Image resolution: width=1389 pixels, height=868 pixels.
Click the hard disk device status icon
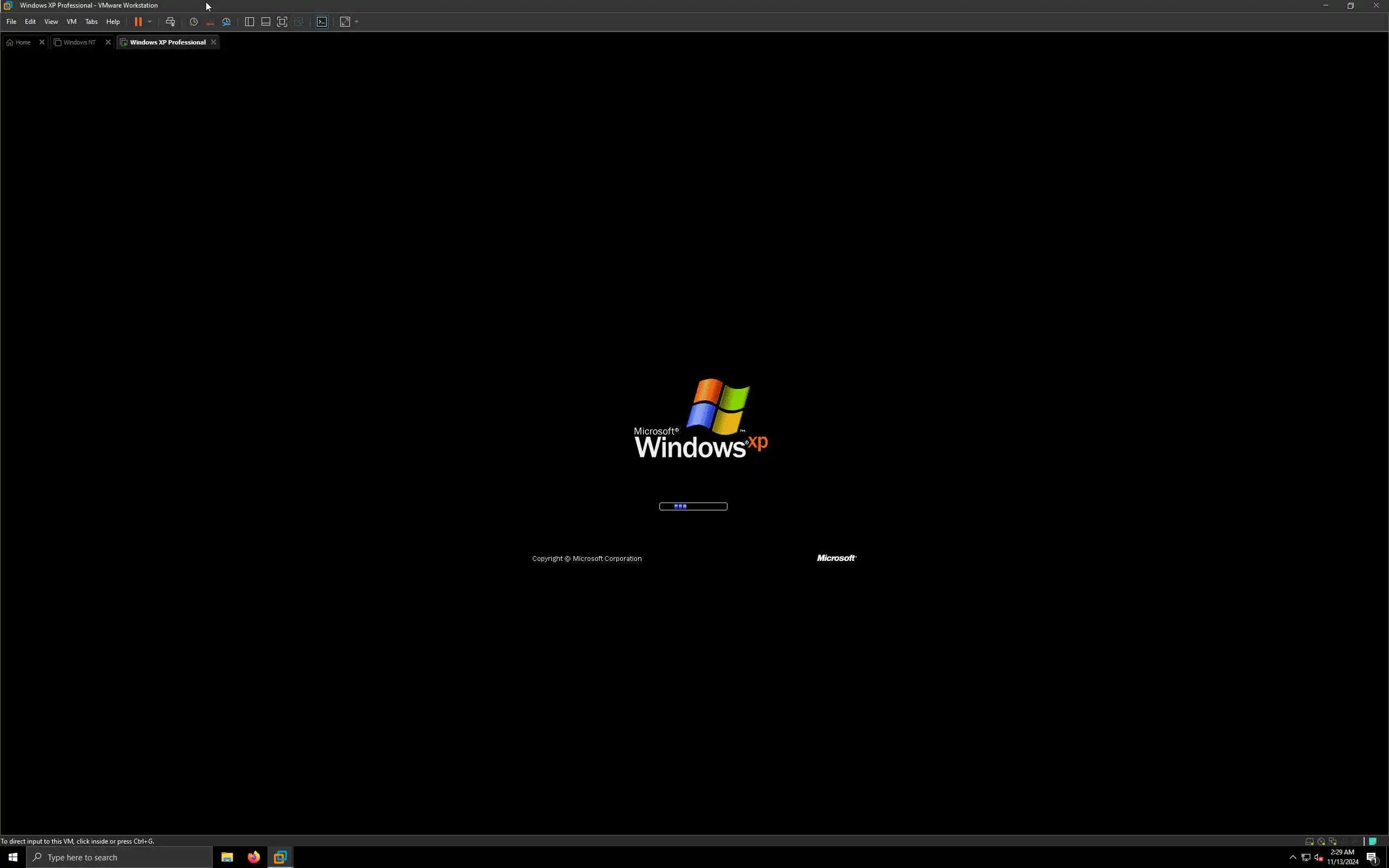pos(1309,841)
